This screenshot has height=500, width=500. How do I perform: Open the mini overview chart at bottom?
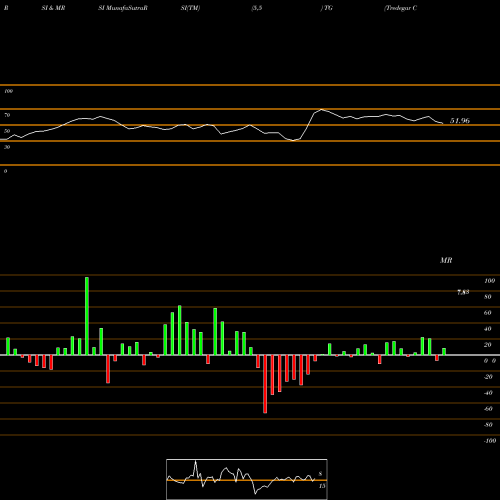tap(247, 479)
